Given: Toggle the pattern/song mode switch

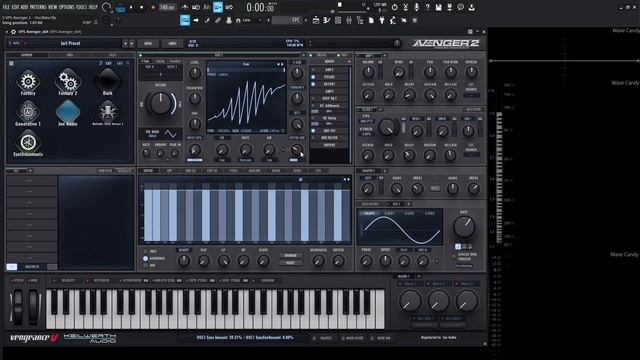Looking at the screenshot, I should (x=120, y=8).
